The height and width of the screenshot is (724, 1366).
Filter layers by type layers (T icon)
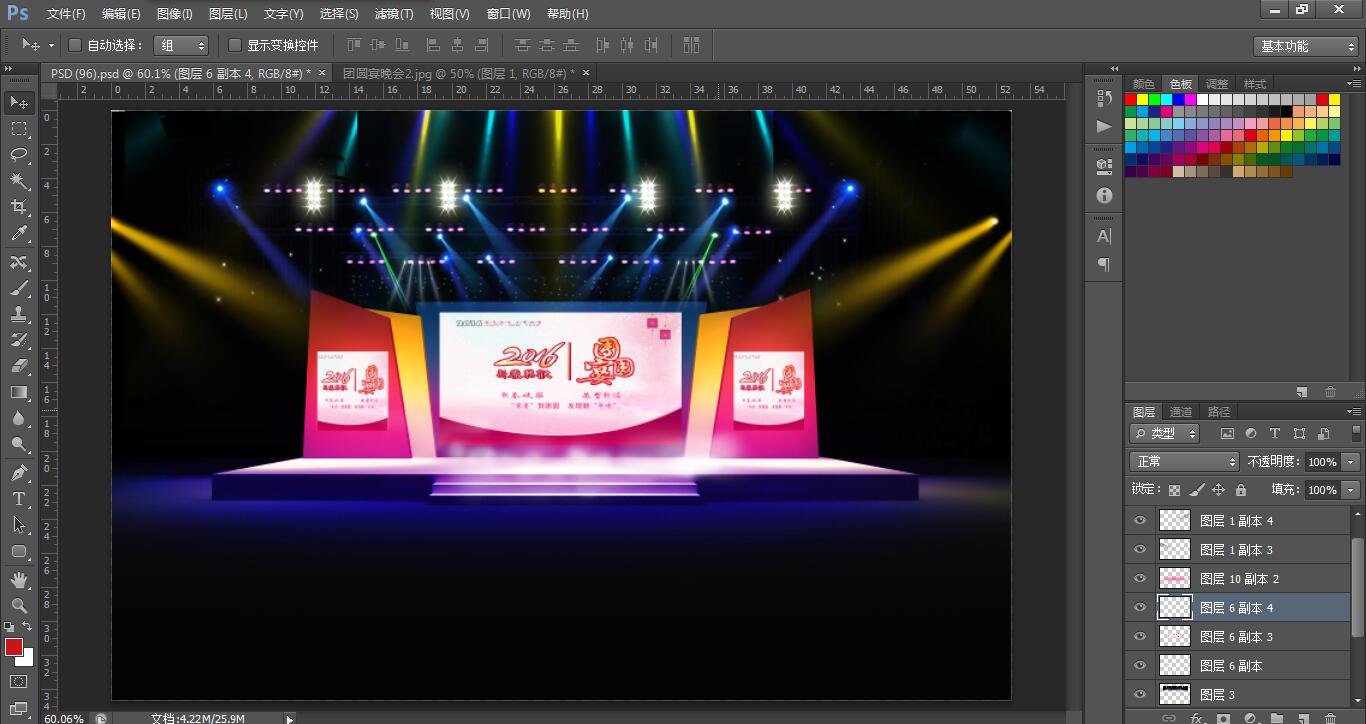1275,434
